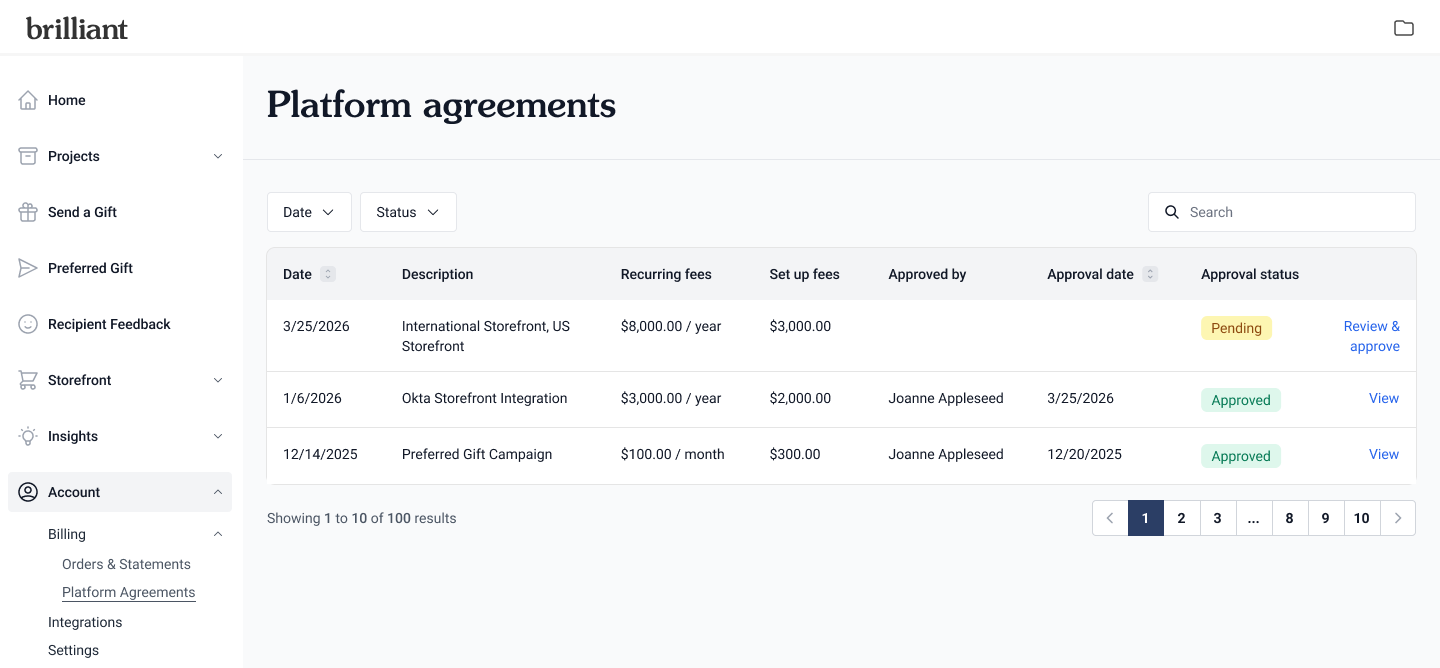
Task: Click the folder icon in the header
Action: coord(1404,28)
